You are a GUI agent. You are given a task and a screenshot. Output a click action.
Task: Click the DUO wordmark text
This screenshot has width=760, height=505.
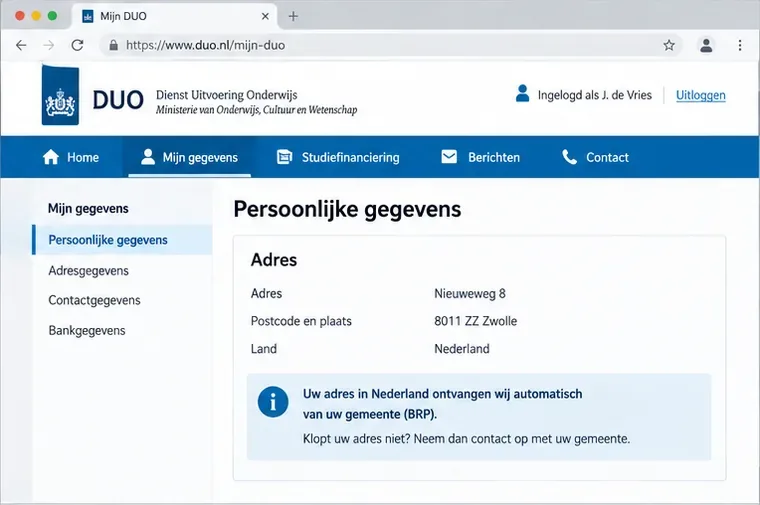click(x=118, y=100)
